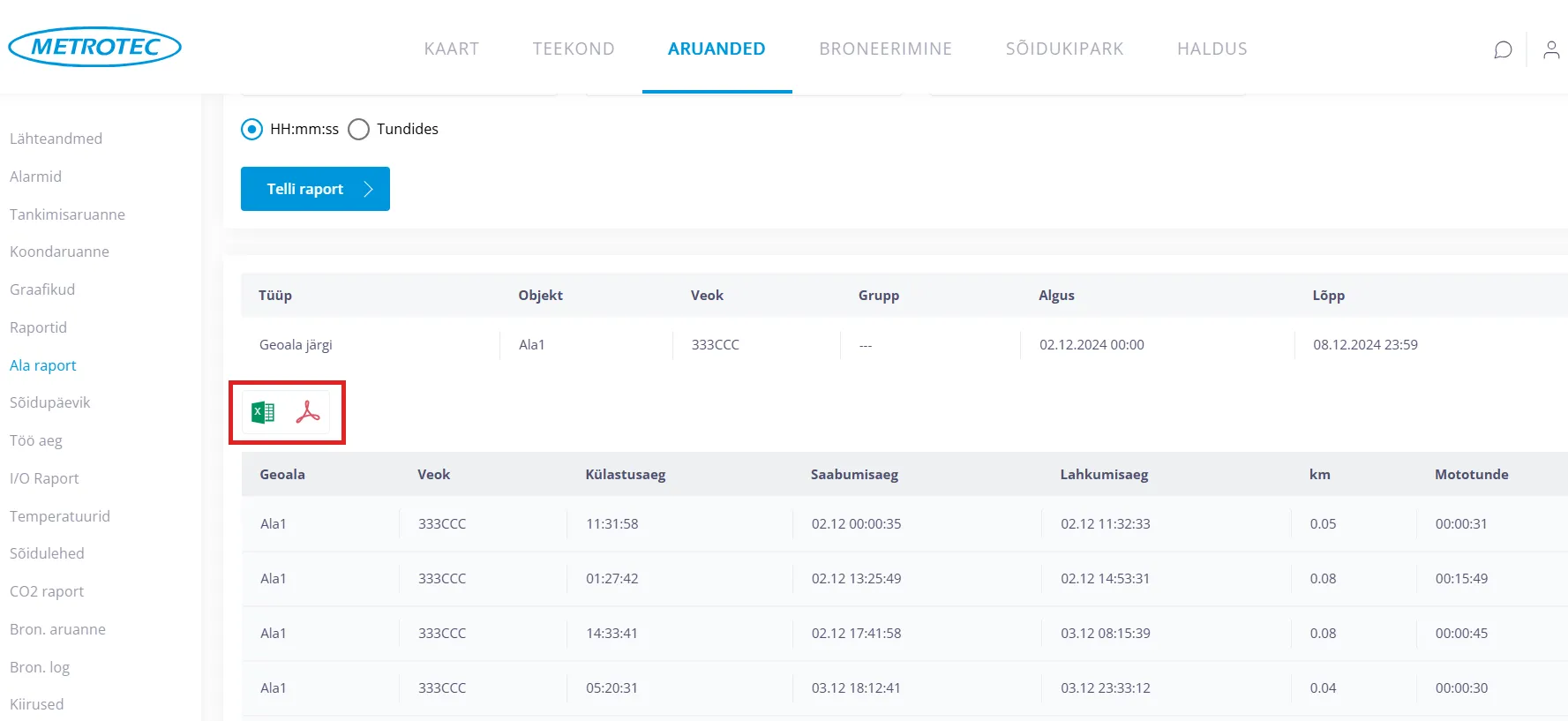This screenshot has height=721, width=1568.
Task: Open the user profile icon
Action: pyautogui.click(x=1550, y=49)
